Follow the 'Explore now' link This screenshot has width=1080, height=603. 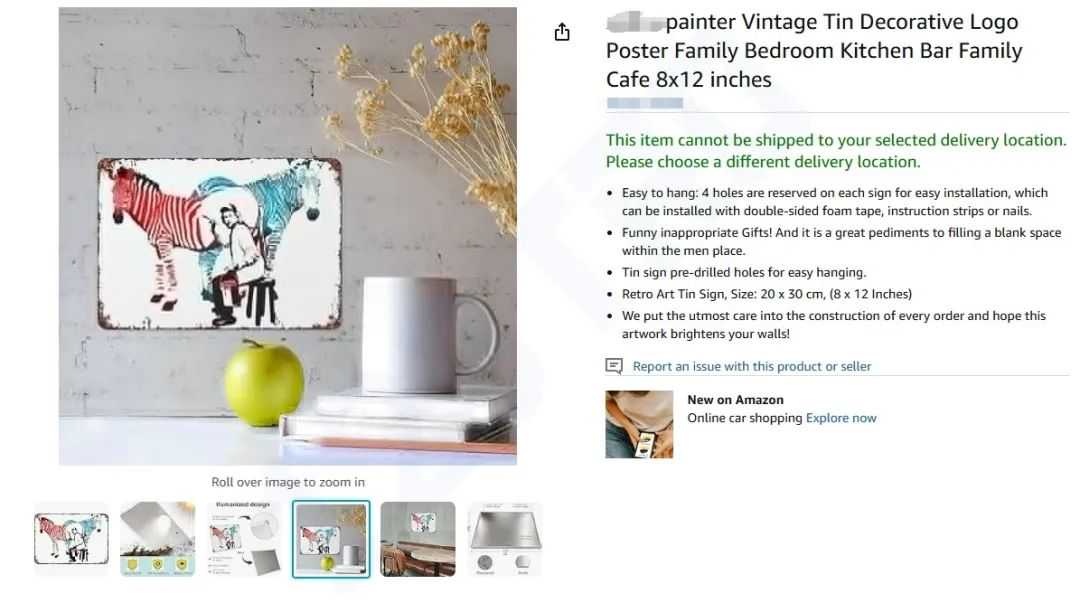(x=841, y=418)
